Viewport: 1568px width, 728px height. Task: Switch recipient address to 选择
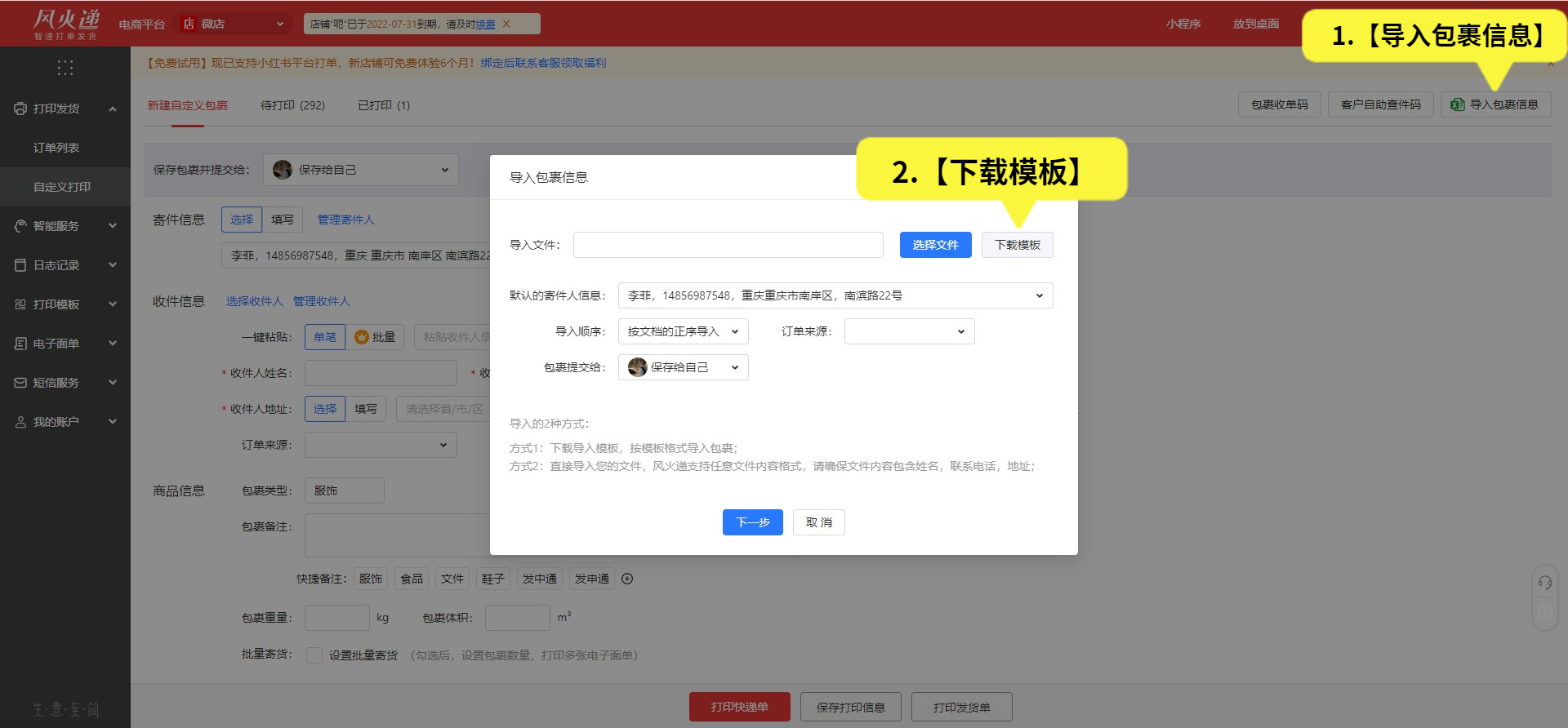click(x=325, y=409)
